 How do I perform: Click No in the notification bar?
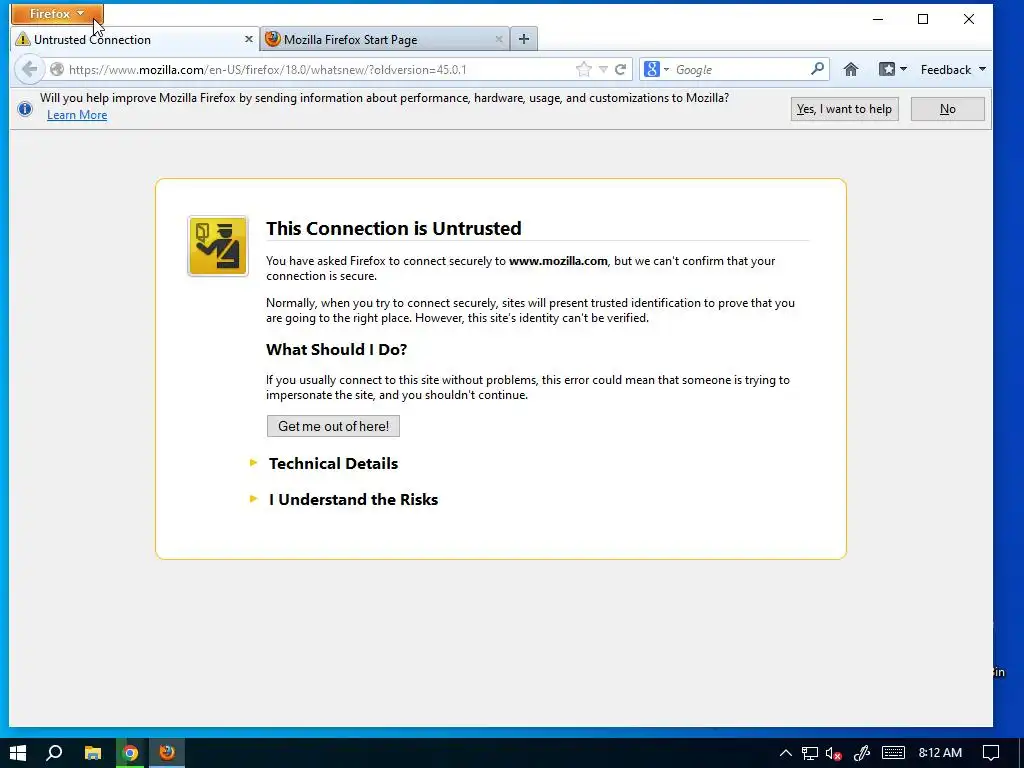point(948,109)
